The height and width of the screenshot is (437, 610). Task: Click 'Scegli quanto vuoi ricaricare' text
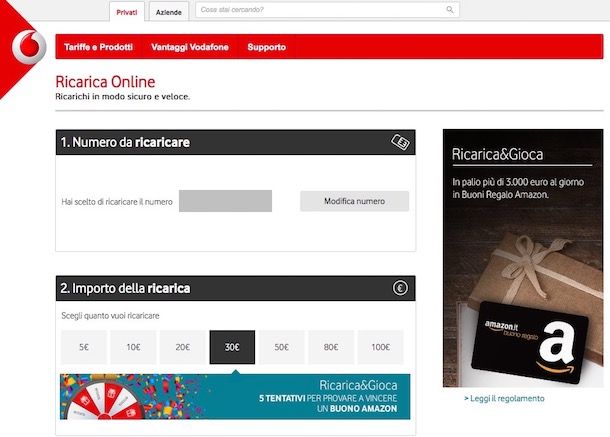click(110, 316)
